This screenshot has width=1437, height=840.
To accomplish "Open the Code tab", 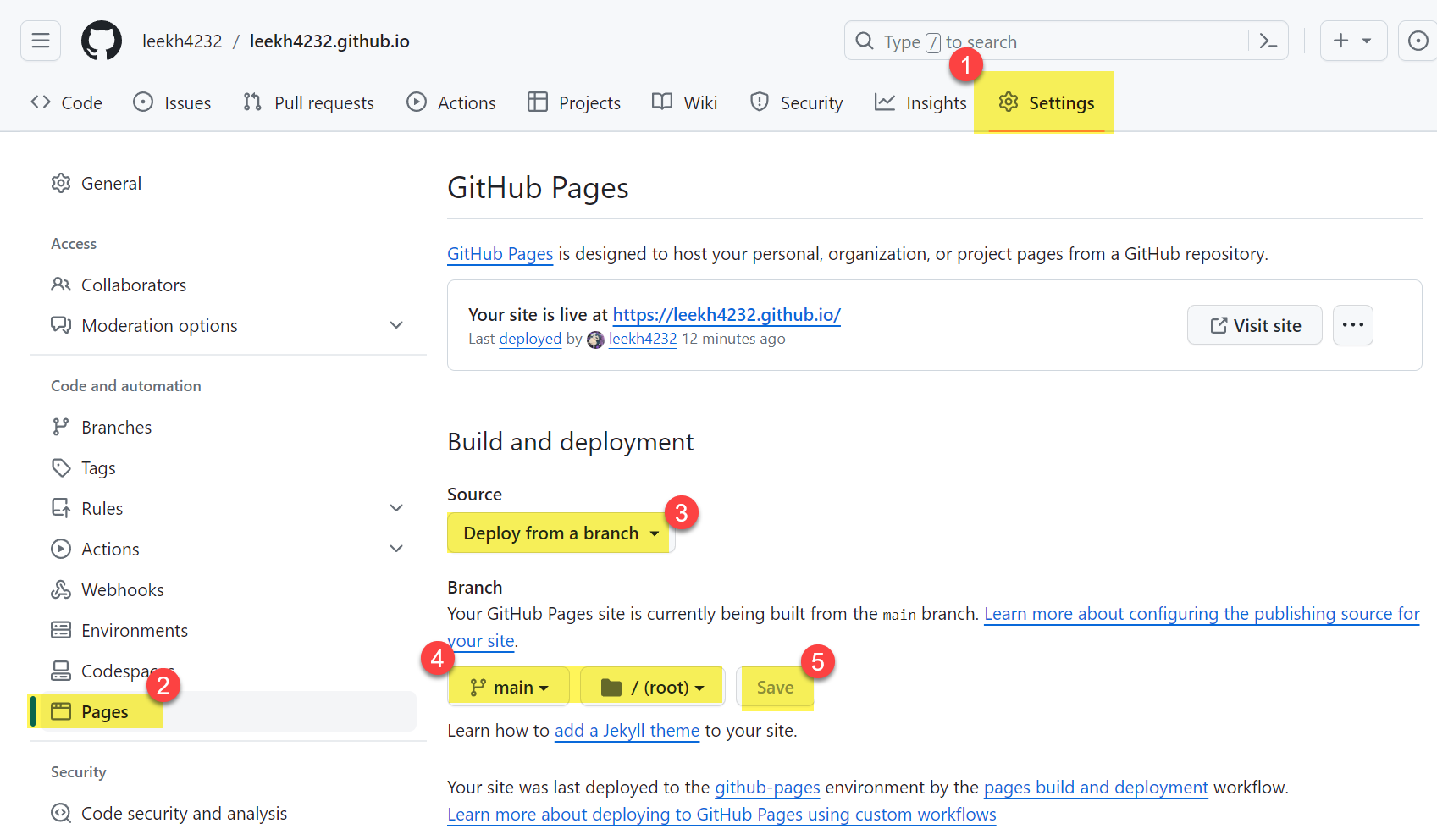I will pos(67,102).
